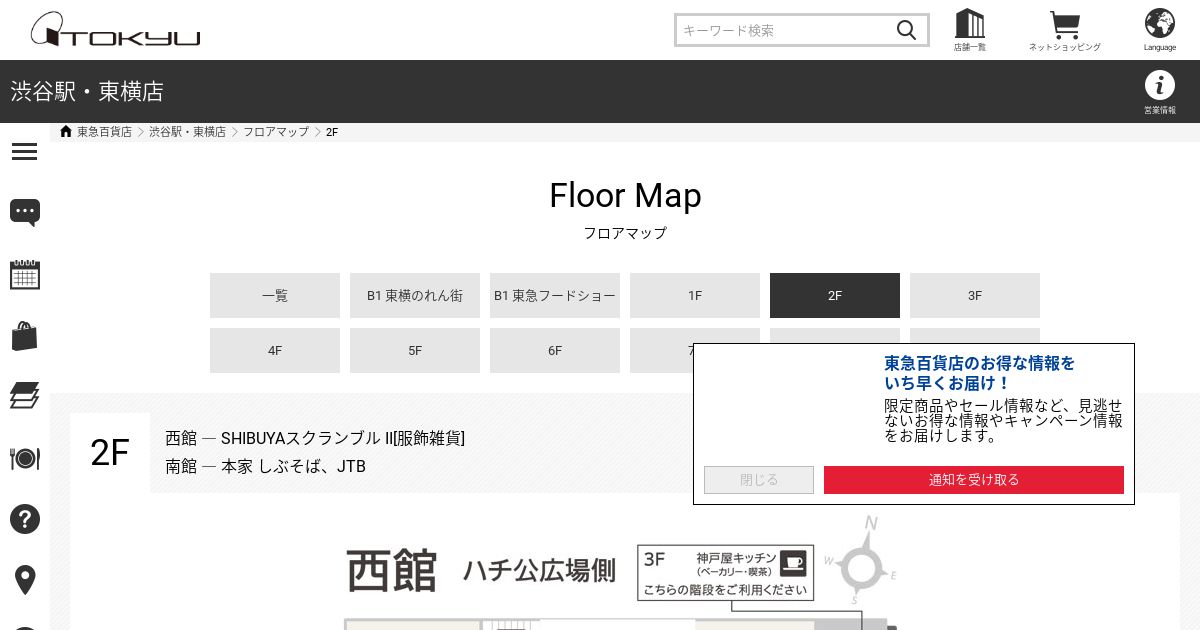1200x630 pixels.
Task: Click the stacked floors sidebar icon
Action: (x=25, y=396)
